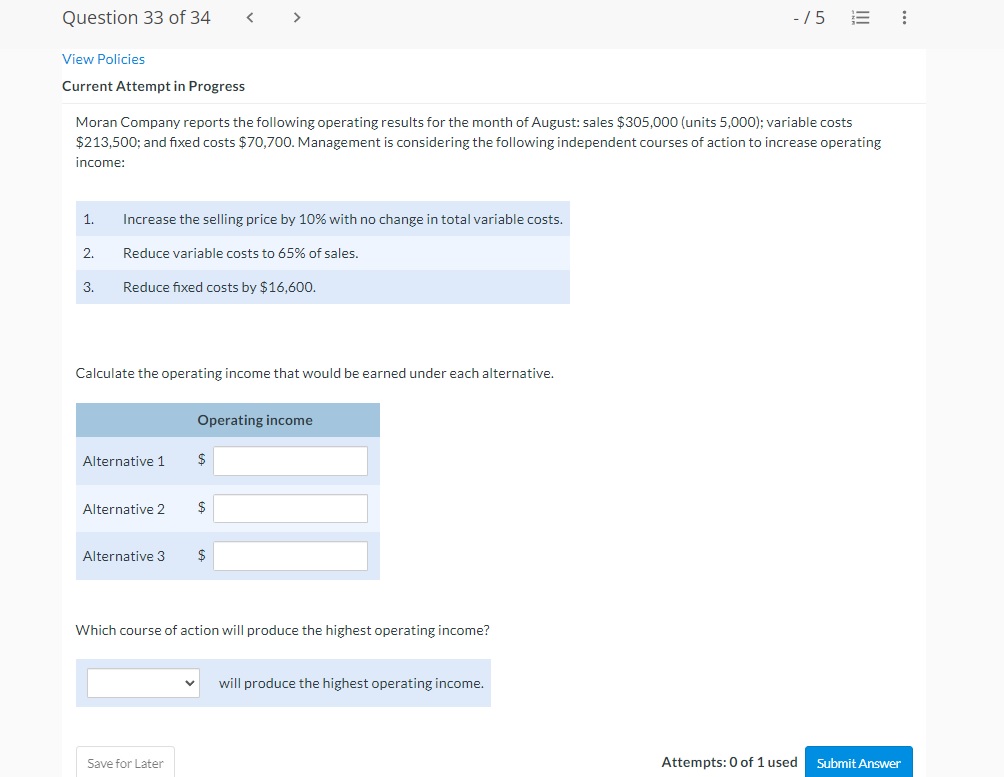Click the Current Attempt in Progress label

point(153,86)
